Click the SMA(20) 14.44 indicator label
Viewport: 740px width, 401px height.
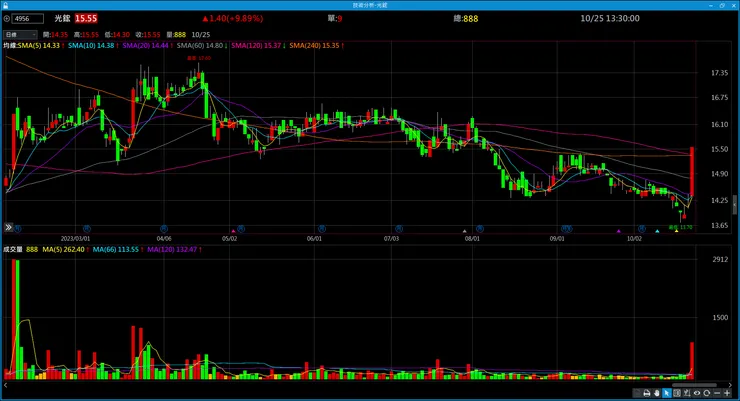[x=145, y=46]
